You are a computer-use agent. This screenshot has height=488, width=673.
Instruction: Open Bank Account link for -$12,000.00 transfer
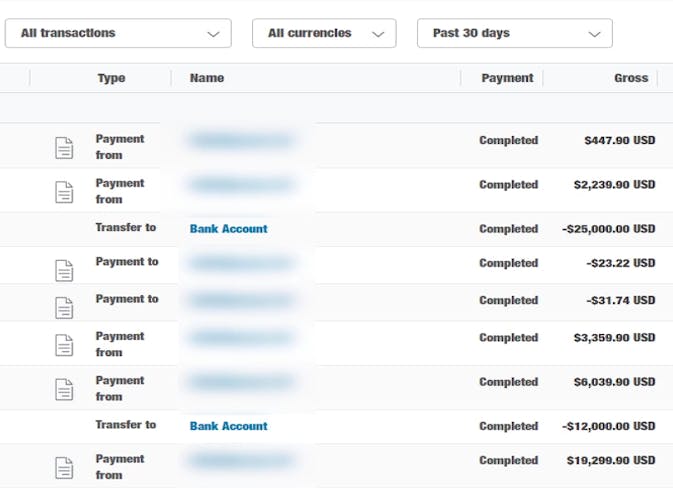click(x=229, y=426)
